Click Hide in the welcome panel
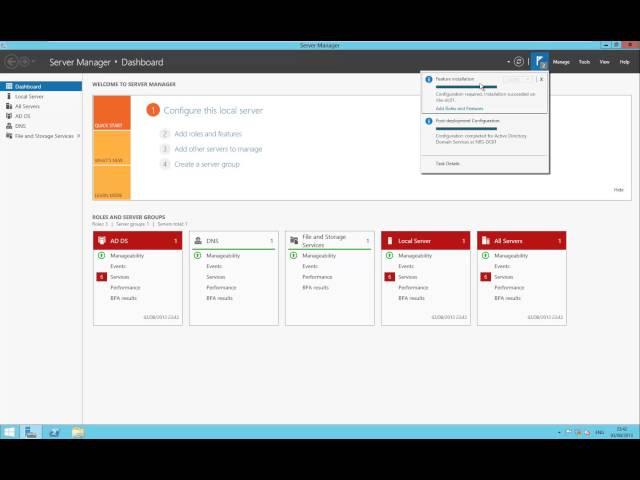640x480 pixels. coord(618,190)
